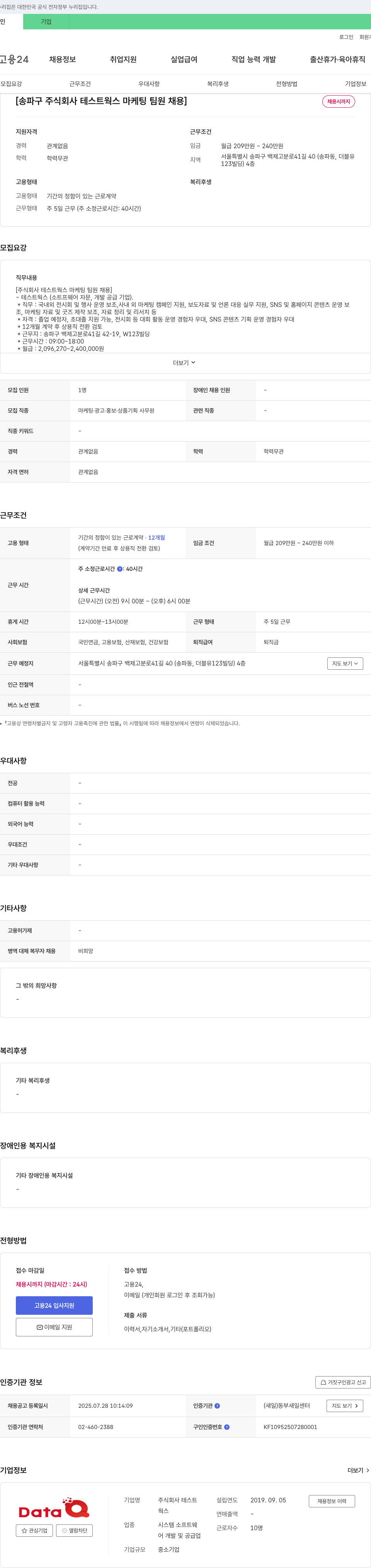The height and width of the screenshot is (1568, 371).
Task: Open the 출산휴가·육아휴직 menu
Action: point(337,59)
